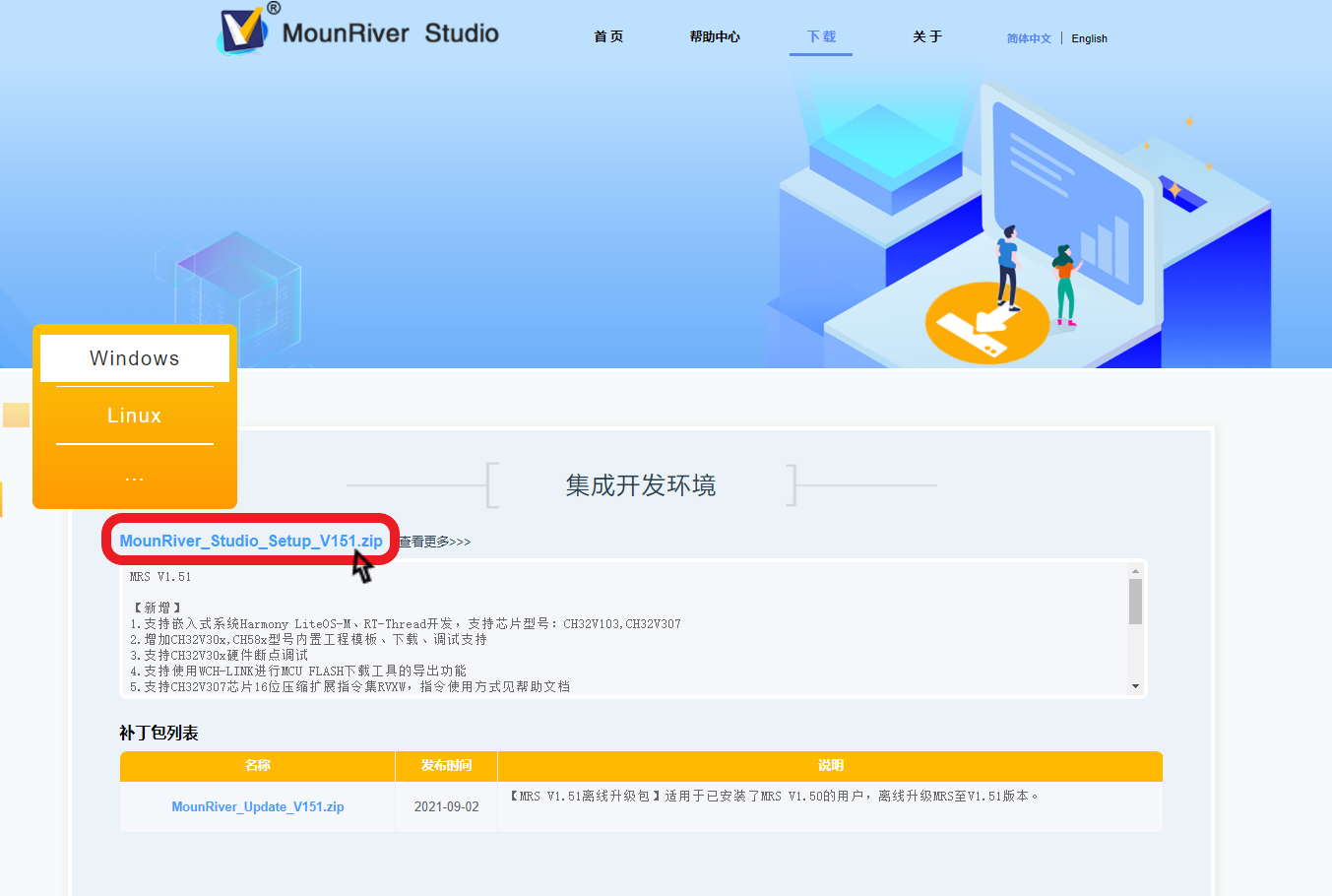
Task: Click the 名称 column header
Action: click(x=258, y=765)
